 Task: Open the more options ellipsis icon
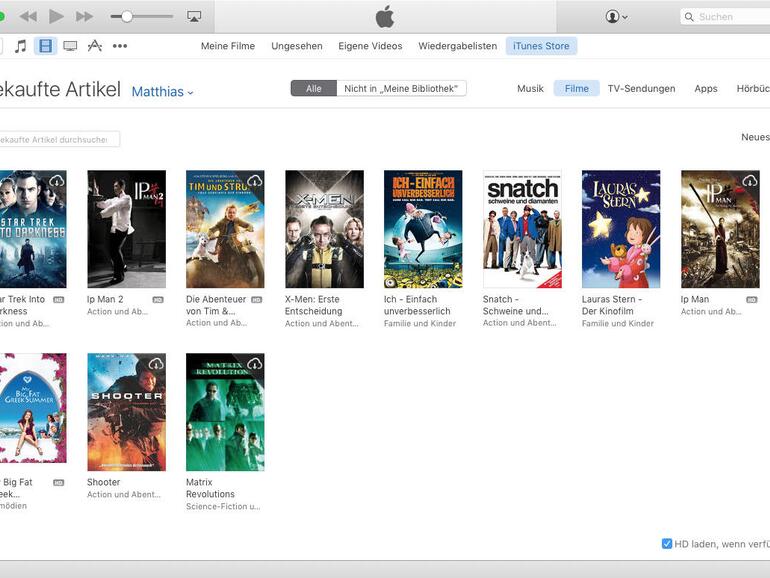(120, 46)
